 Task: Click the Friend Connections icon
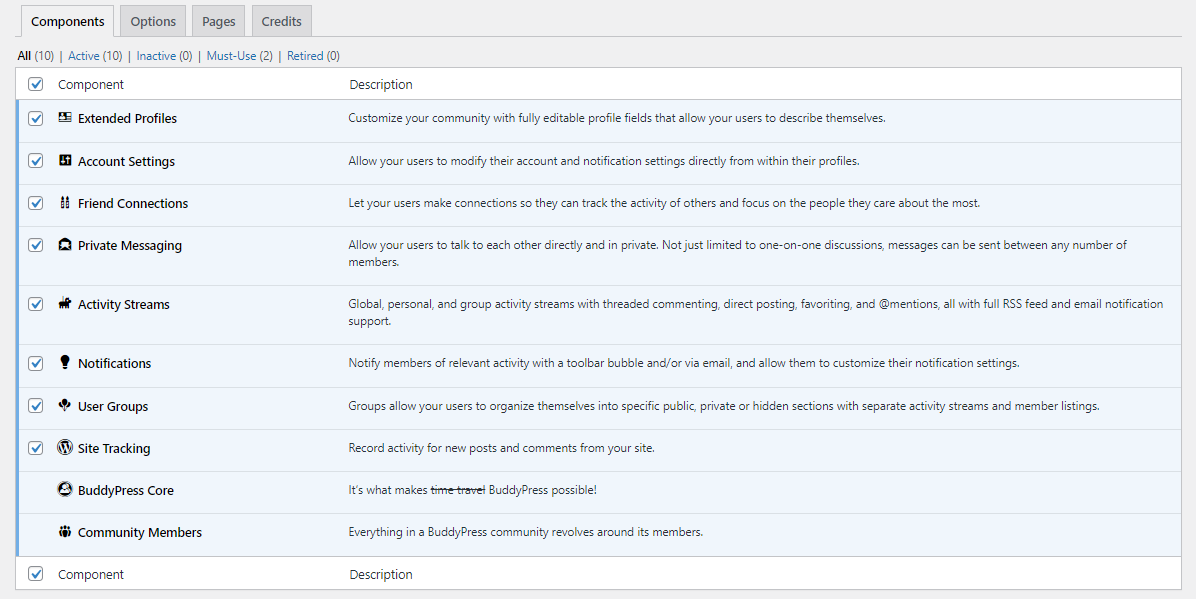coord(65,202)
